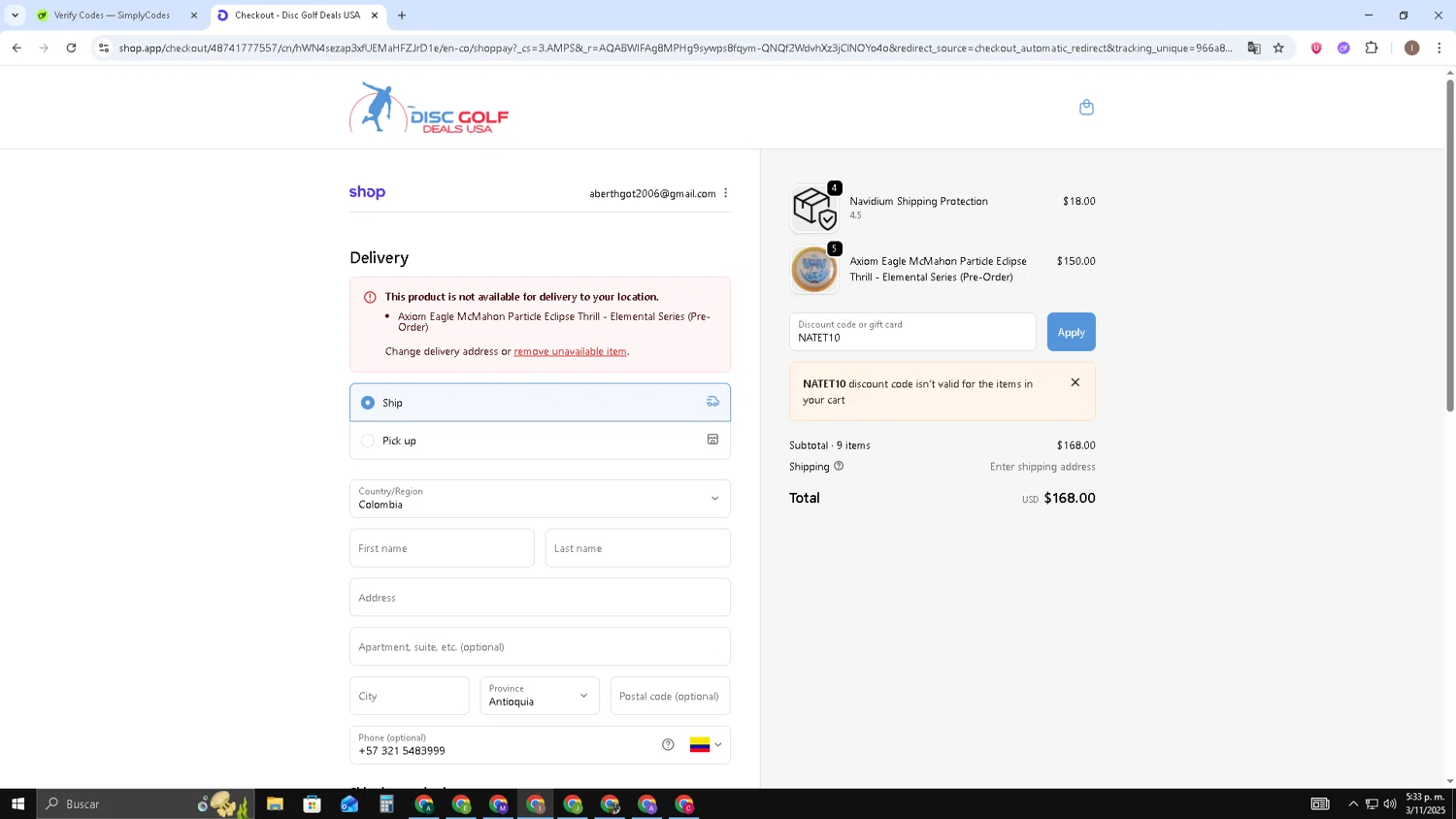Click the account email aberthgot2006@gmail.com
Screen dimensions: 1456x819
[x=652, y=193]
